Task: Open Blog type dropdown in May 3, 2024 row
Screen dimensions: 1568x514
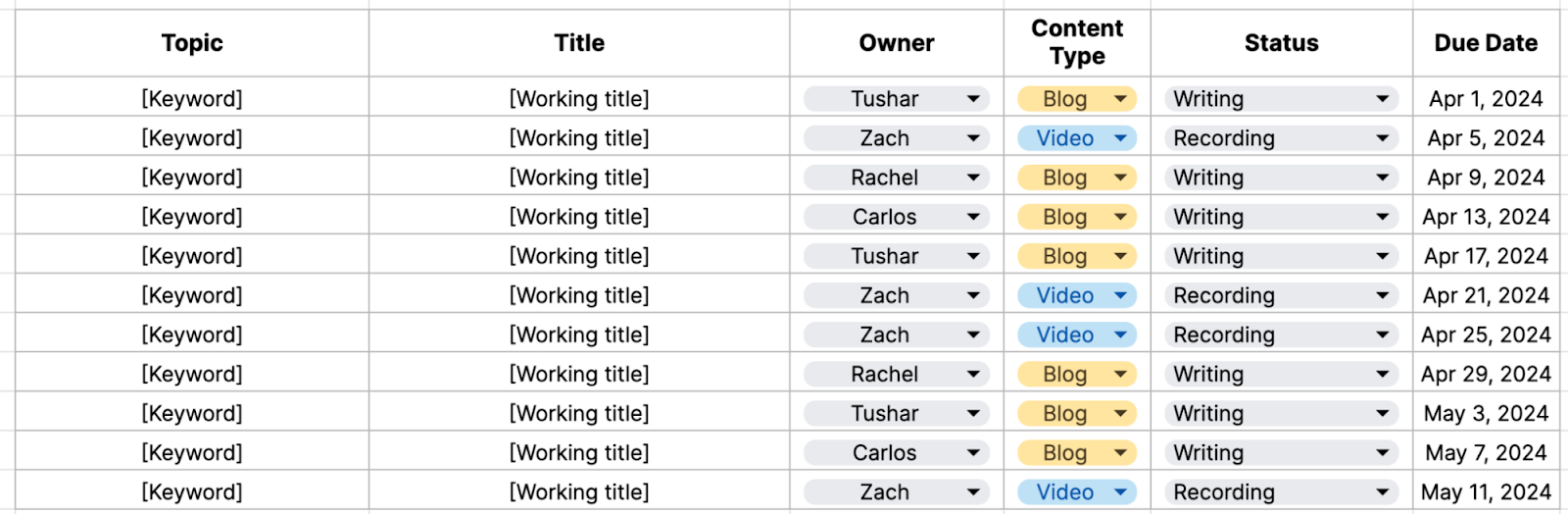Action: [x=1120, y=413]
